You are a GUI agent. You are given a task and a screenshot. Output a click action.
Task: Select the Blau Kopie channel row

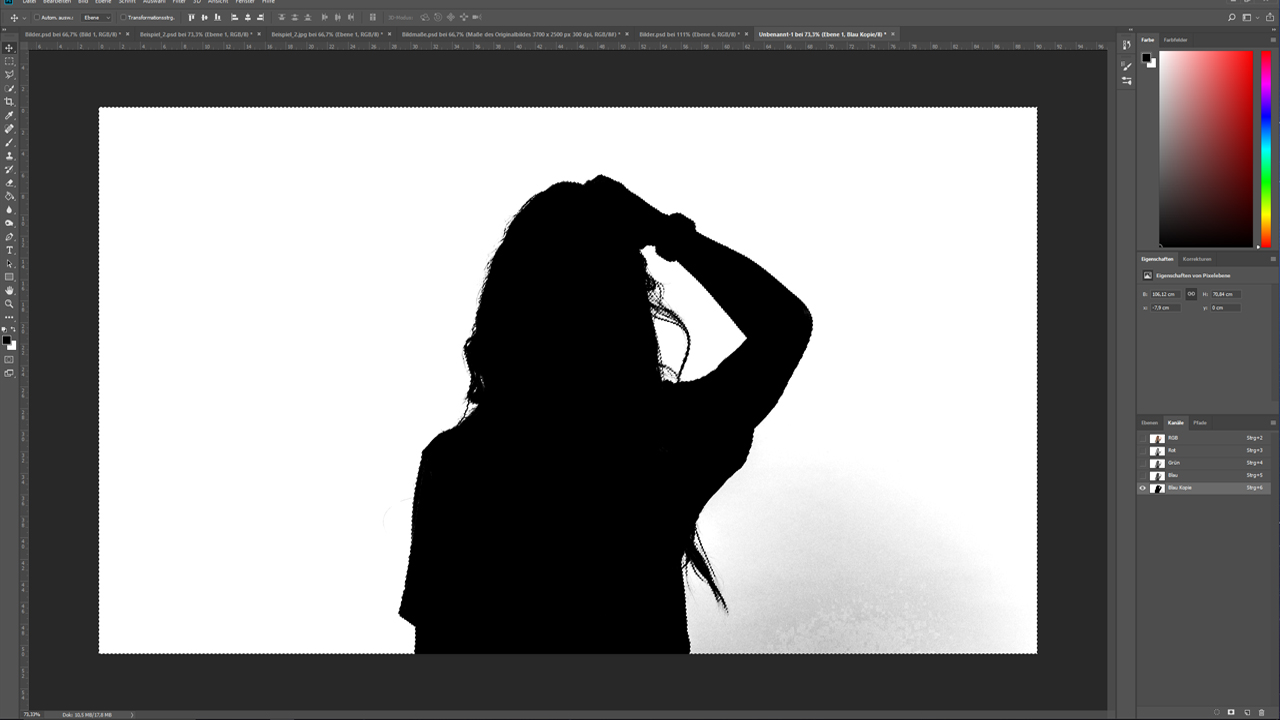pos(1206,488)
